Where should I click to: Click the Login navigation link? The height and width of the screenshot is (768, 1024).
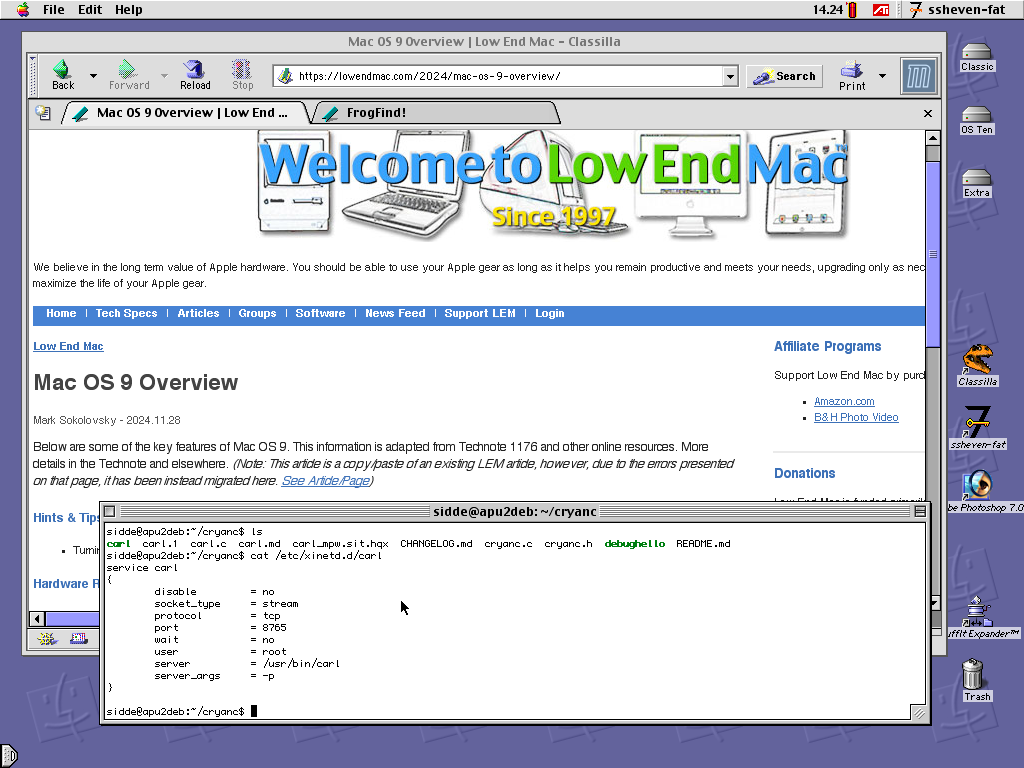(550, 313)
